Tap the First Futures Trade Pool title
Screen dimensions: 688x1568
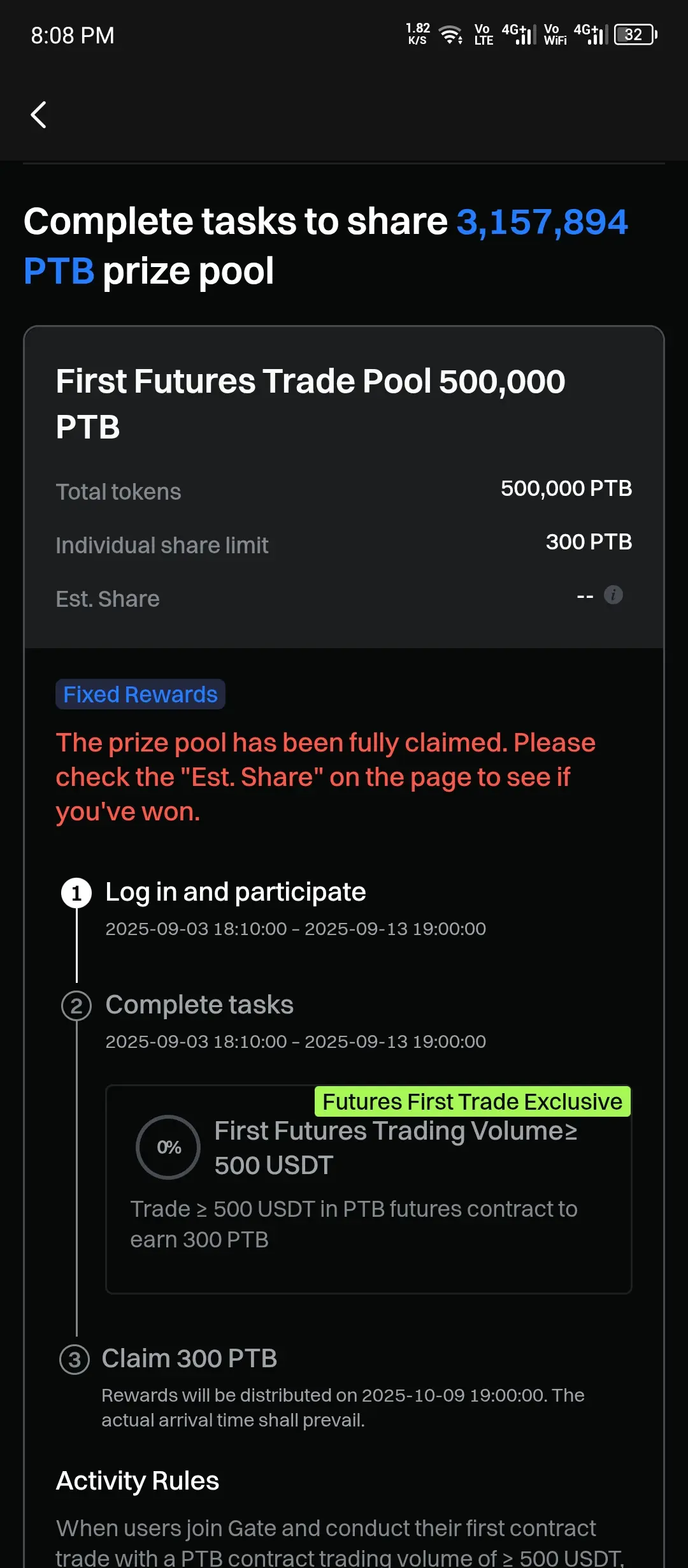[310, 403]
